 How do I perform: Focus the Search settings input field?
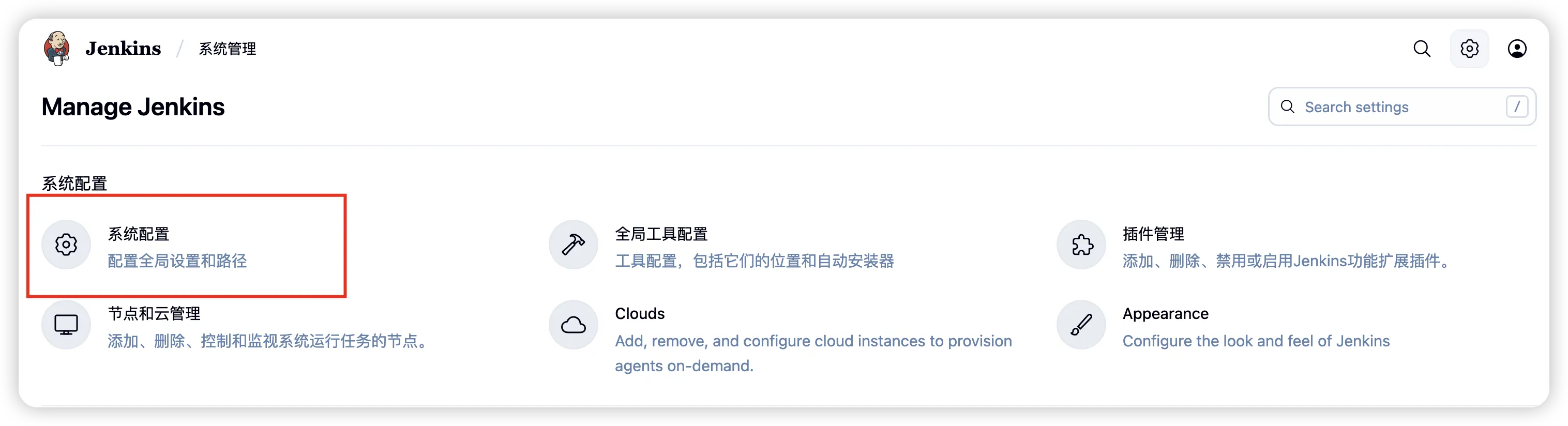1402,107
